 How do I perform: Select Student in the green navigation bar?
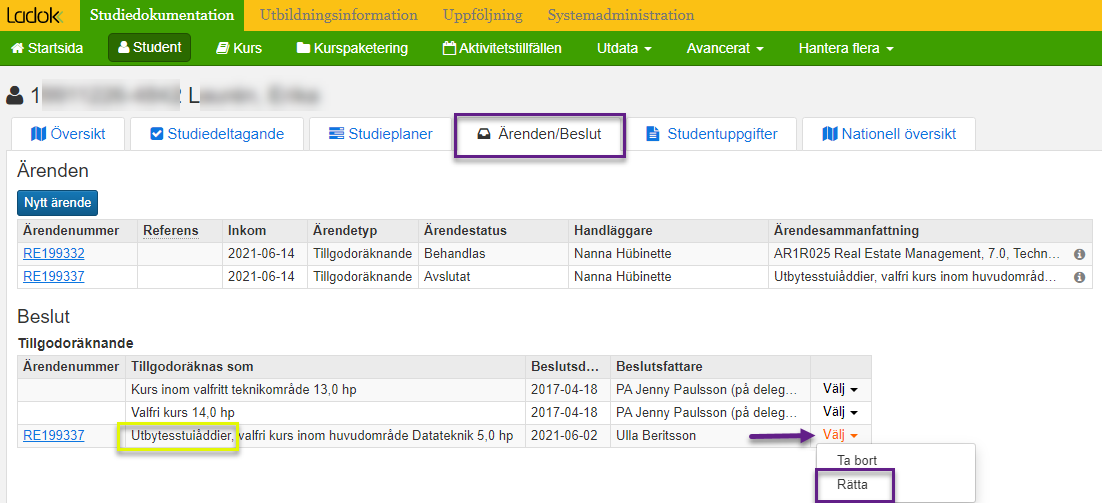pos(150,48)
